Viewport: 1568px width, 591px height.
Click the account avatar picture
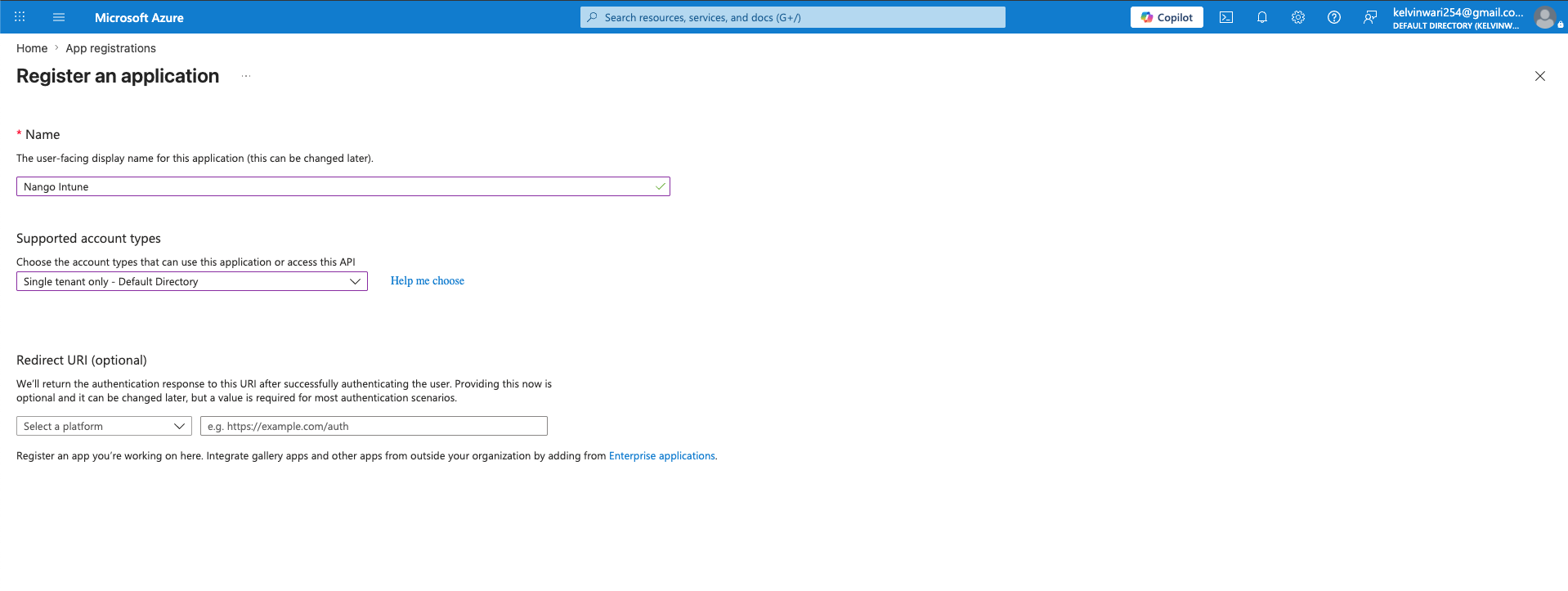(1545, 17)
